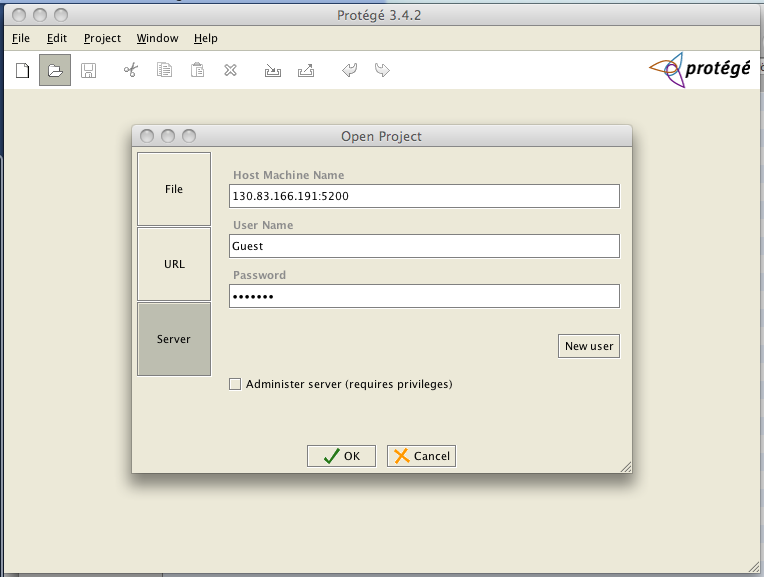Click the Undo arrow icon
764x577 pixels.
click(349, 70)
